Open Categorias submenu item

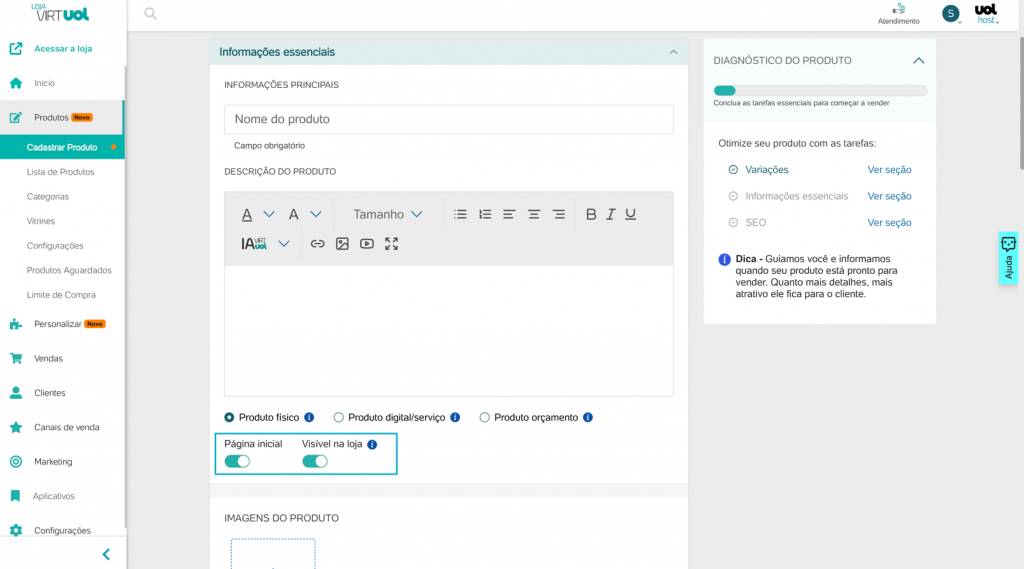coord(48,197)
